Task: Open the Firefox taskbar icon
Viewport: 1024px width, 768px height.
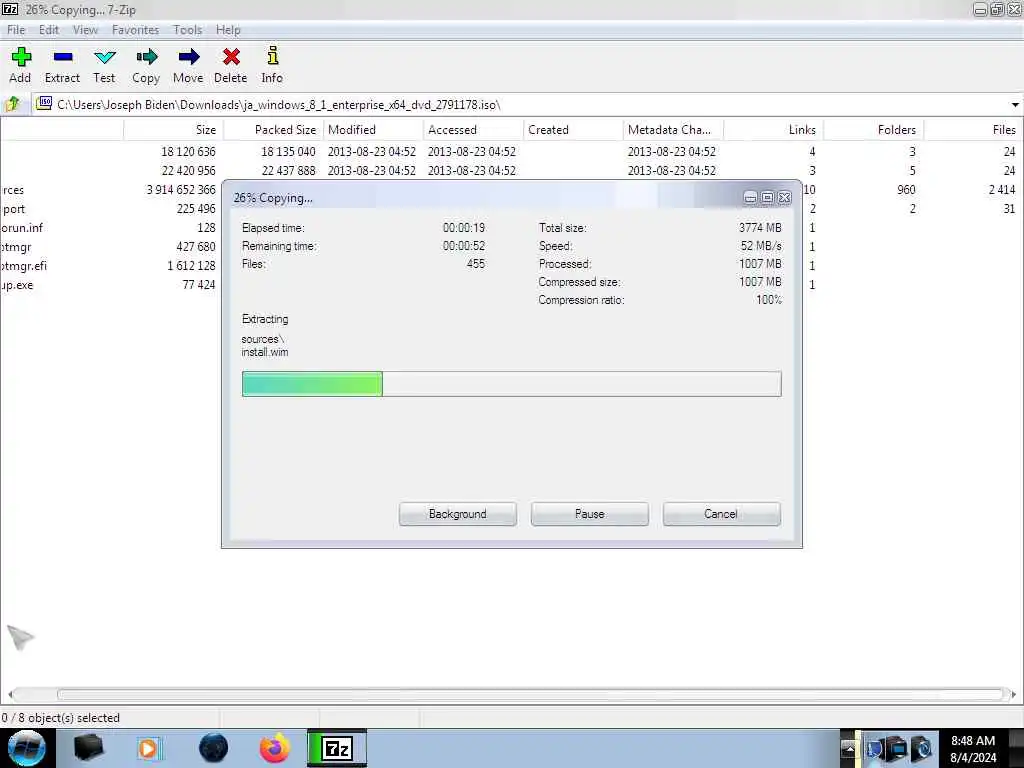Action: pos(275,748)
